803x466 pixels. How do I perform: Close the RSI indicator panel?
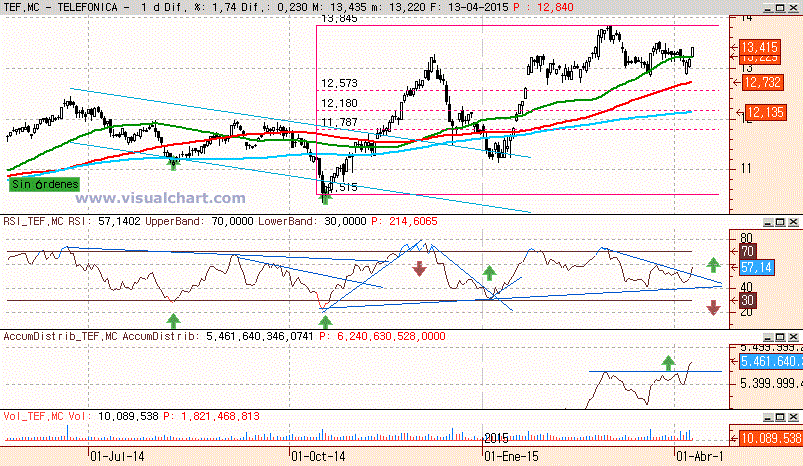(793, 222)
